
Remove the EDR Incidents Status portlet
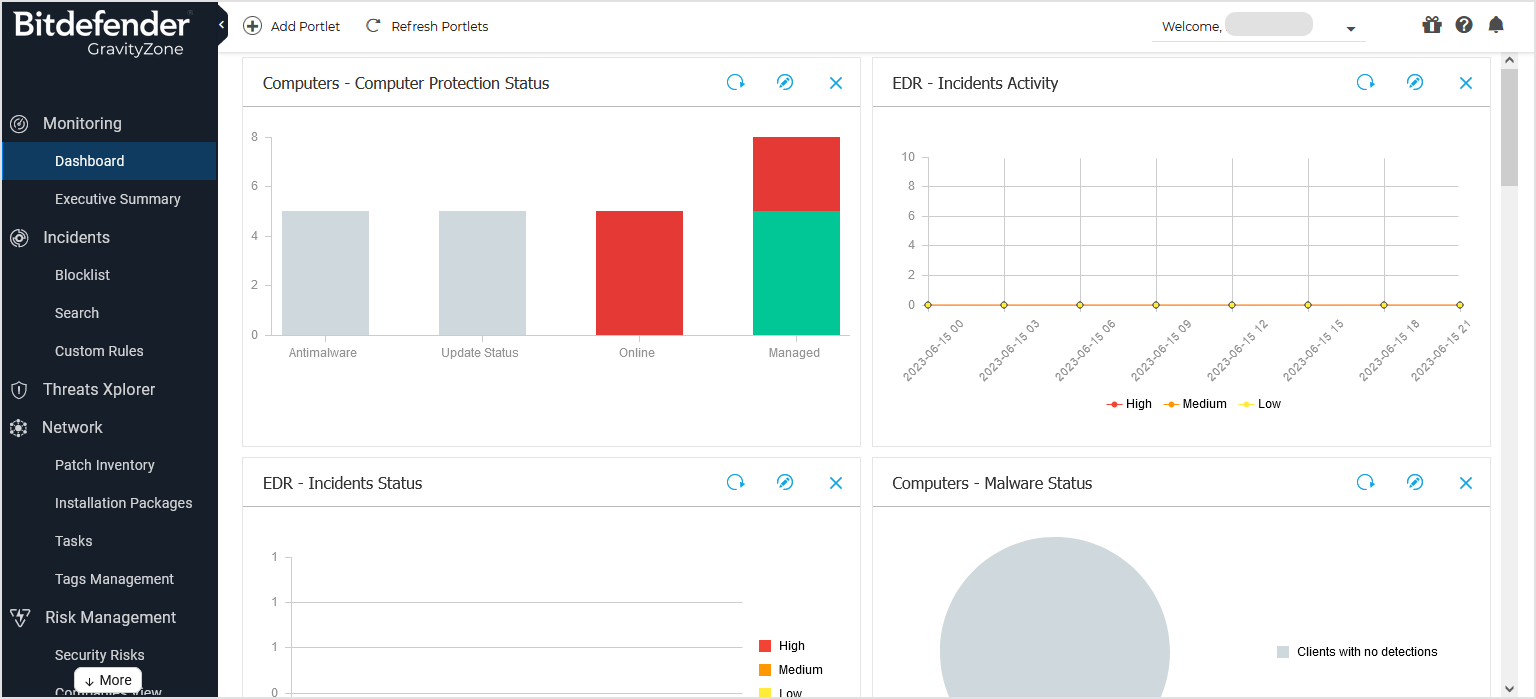coord(835,483)
